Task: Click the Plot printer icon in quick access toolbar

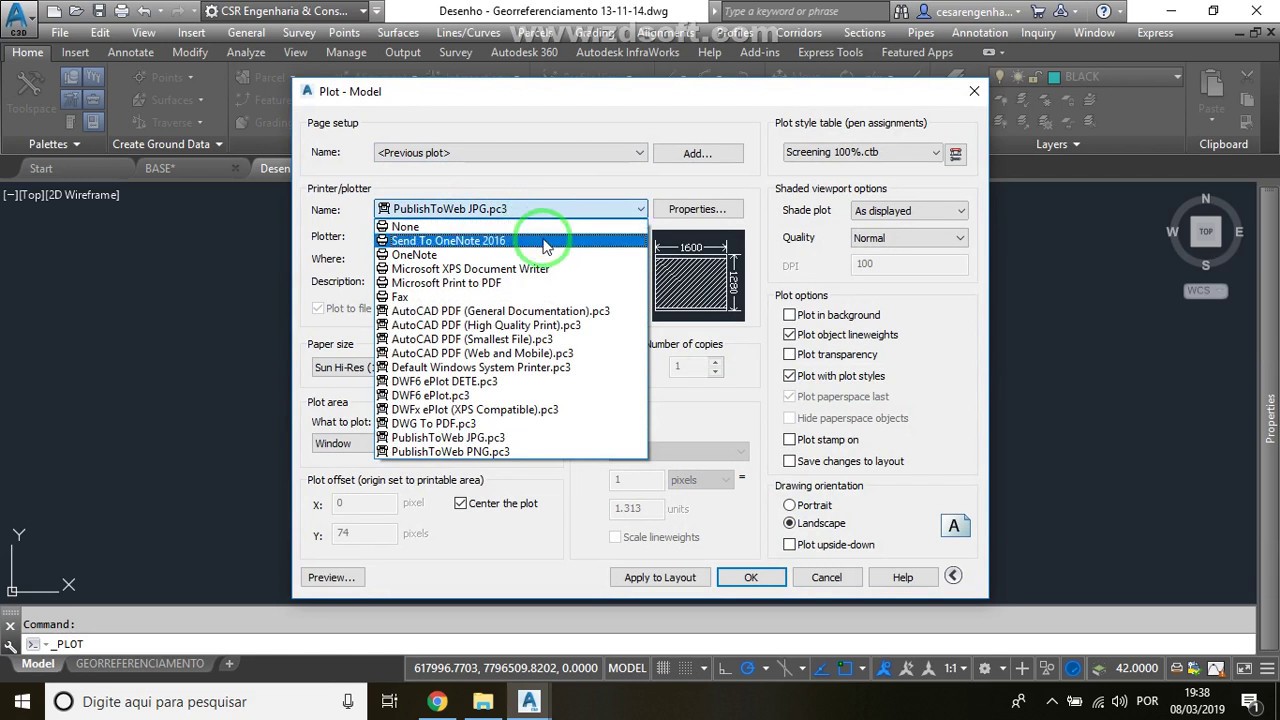Action: pyautogui.click(x=122, y=12)
